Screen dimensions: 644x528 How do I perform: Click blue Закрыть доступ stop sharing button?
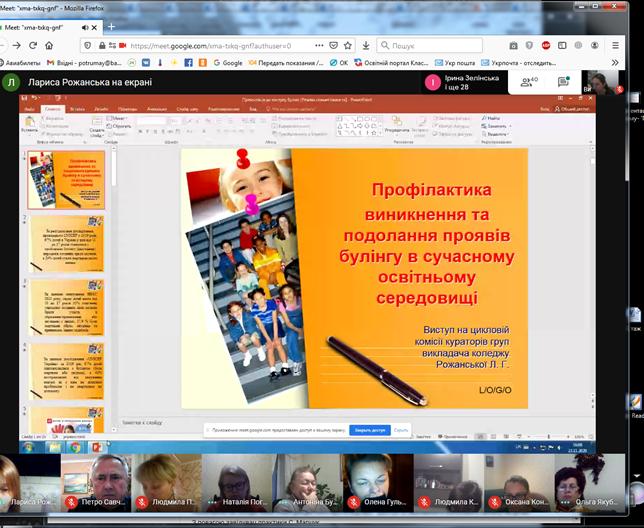coord(370,430)
